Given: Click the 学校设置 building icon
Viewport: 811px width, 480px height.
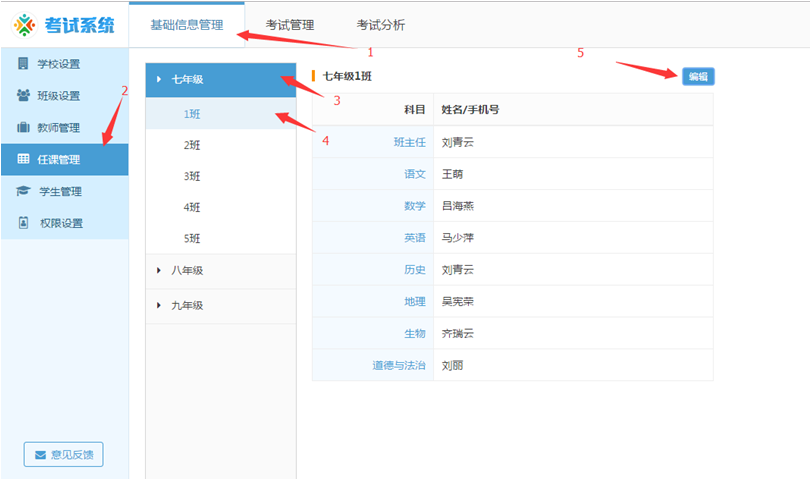Looking at the screenshot, I should click(x=23, y=63).
